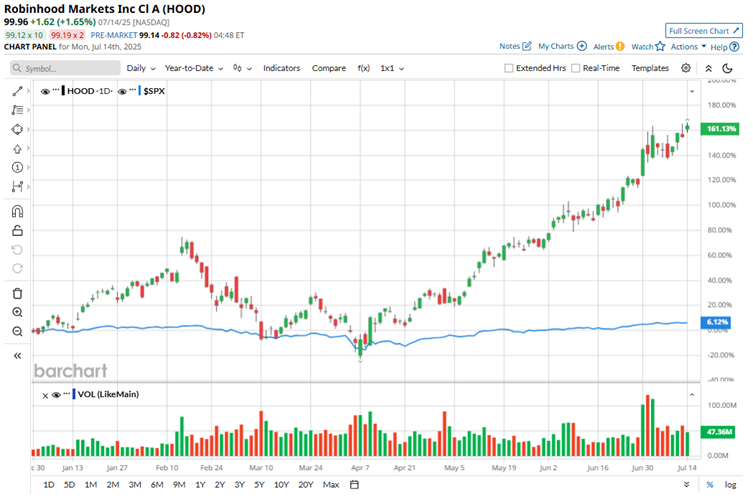Open chart settings gear
Screen dimensions: 753x504
coord(686,68)
